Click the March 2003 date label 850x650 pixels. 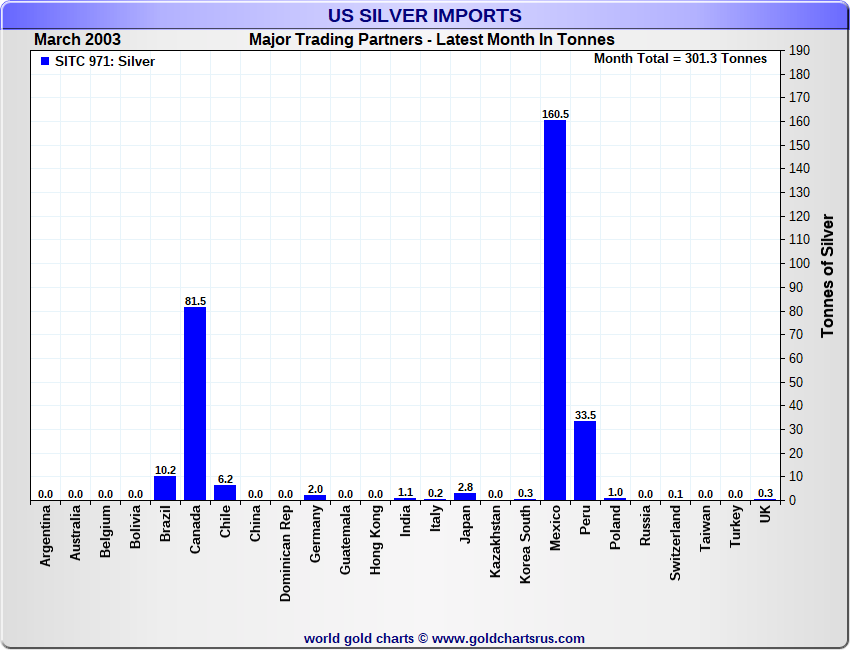pyautogui.click(x=78, y=40)
